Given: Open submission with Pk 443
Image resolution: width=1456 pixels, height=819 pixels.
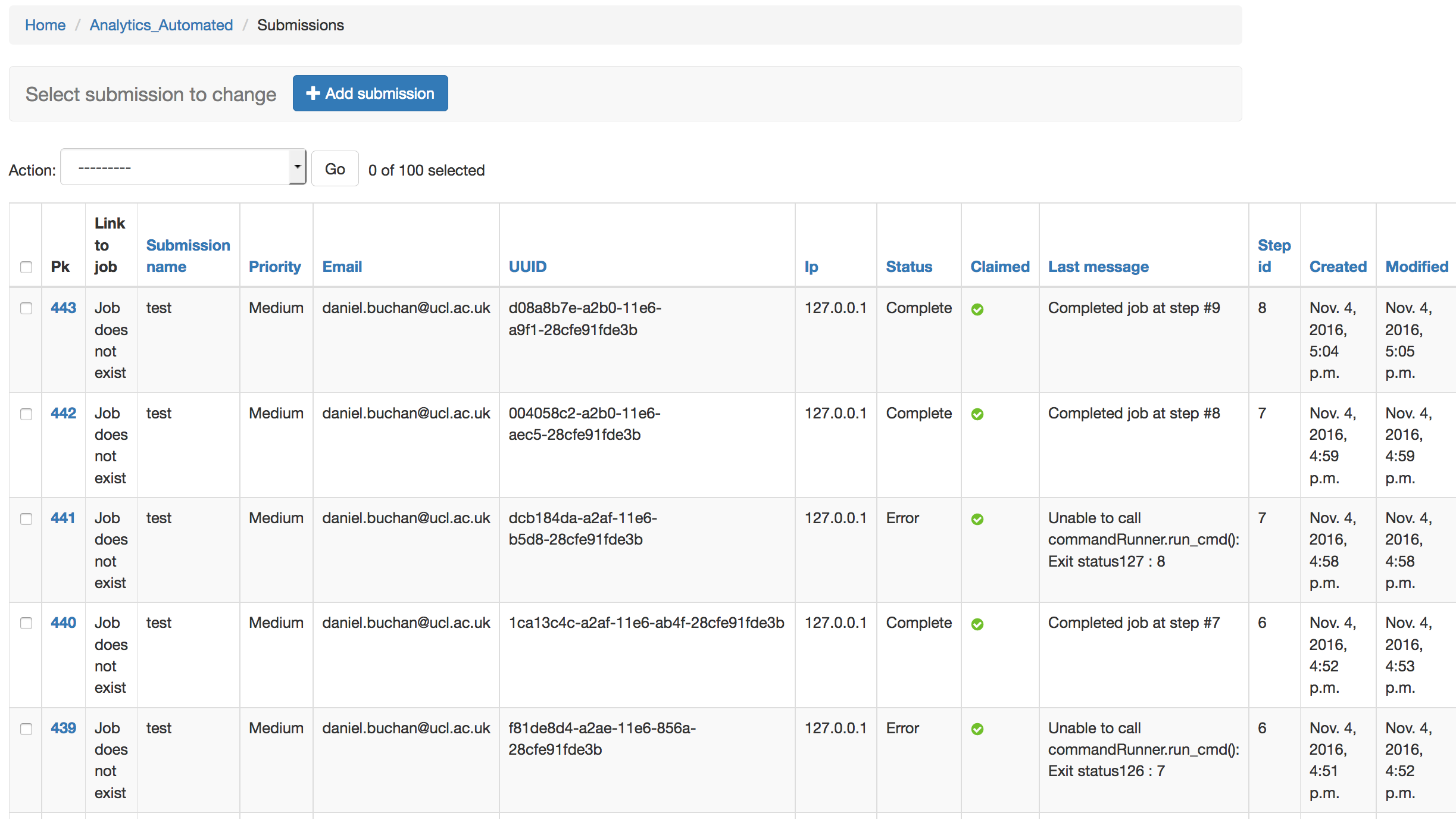Looking at the screenshot, I should (63, 308).
